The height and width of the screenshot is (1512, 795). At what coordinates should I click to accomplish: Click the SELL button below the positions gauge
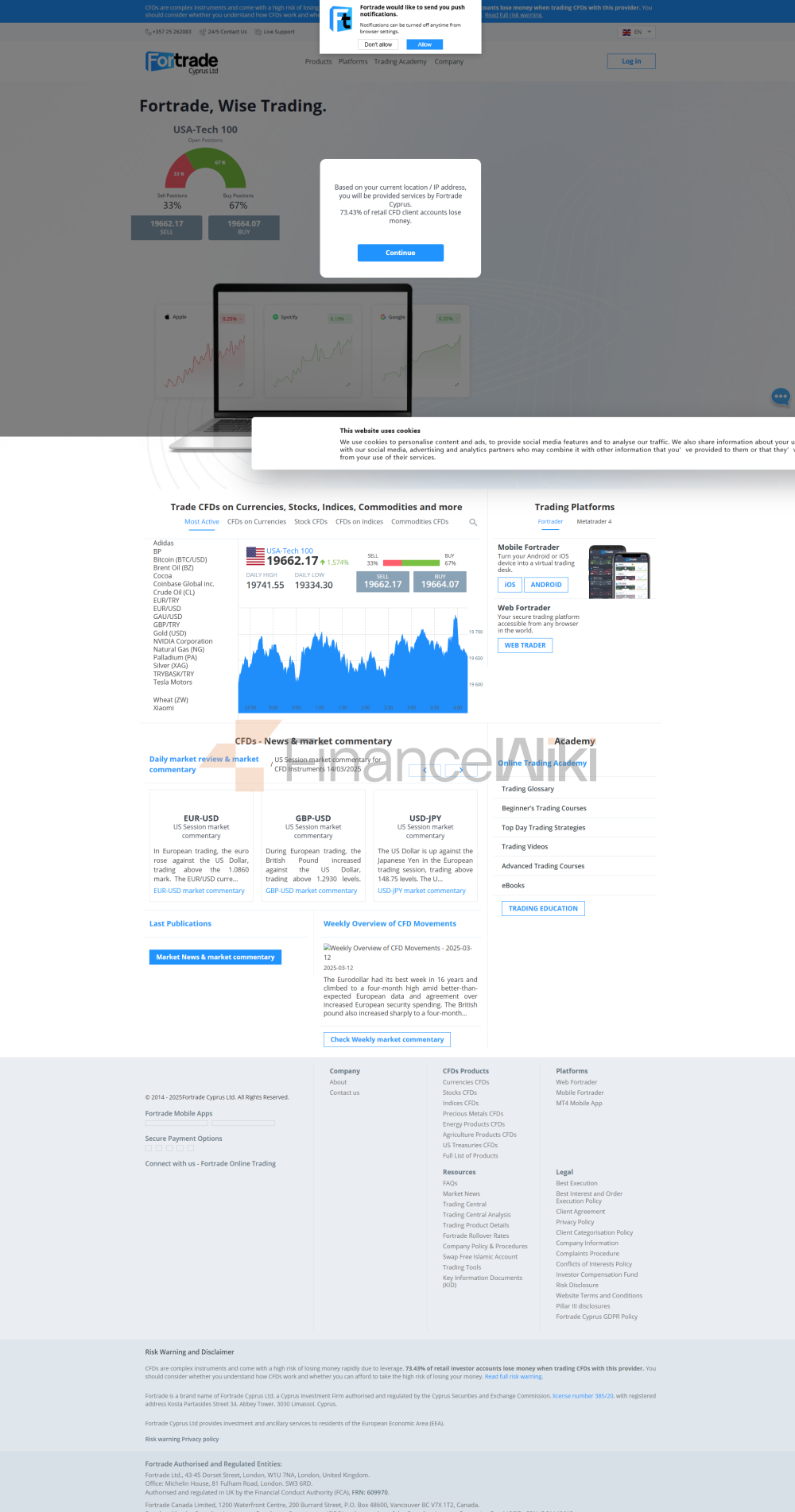167,227
